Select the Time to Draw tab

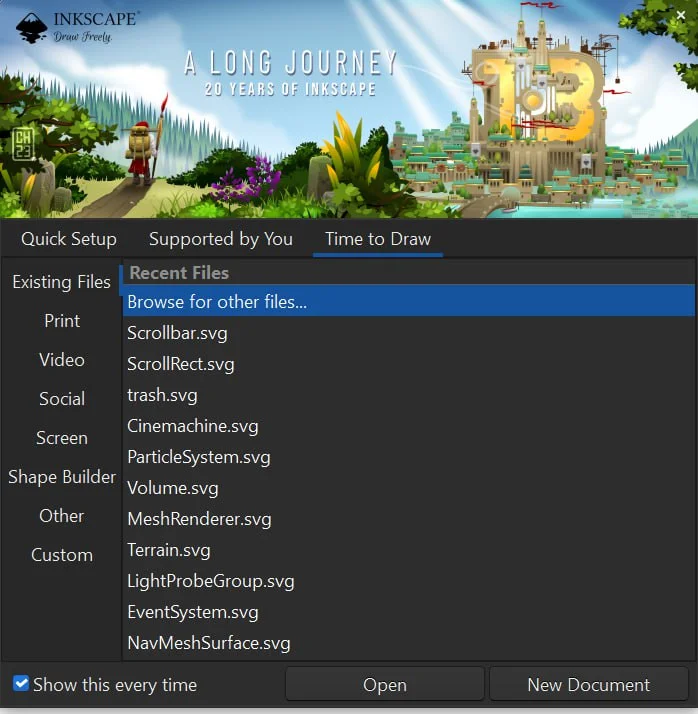pyautogui.click(x=378, y=239)
